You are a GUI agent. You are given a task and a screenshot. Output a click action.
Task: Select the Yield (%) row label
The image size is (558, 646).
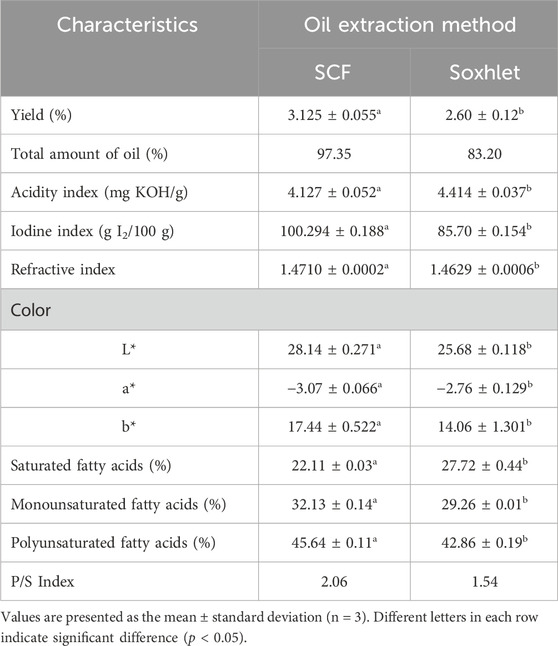(x=41, y=115)
